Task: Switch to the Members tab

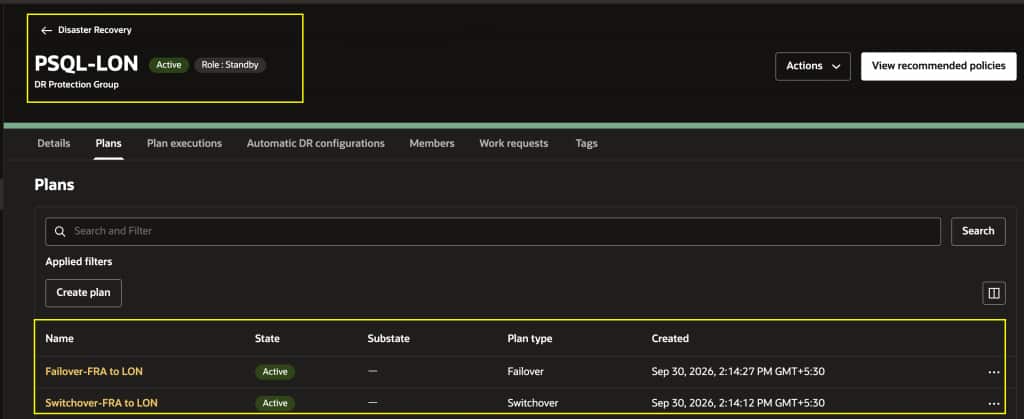Action: click(432, 143)
